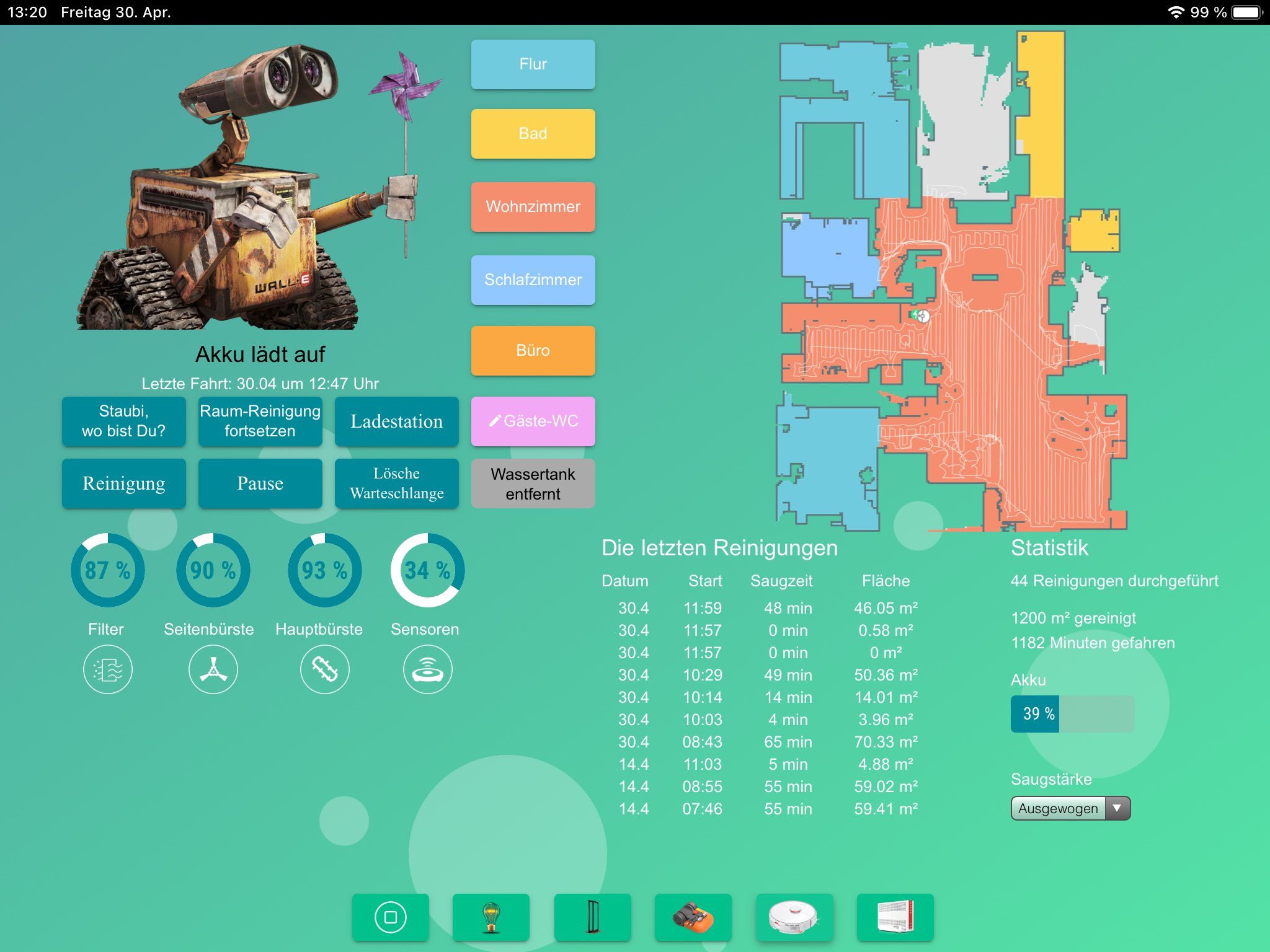Toggle the Wassertank entfernt indicator
Image resolution: width=1270 pixels, height=952 pixels.
point(533,483)
